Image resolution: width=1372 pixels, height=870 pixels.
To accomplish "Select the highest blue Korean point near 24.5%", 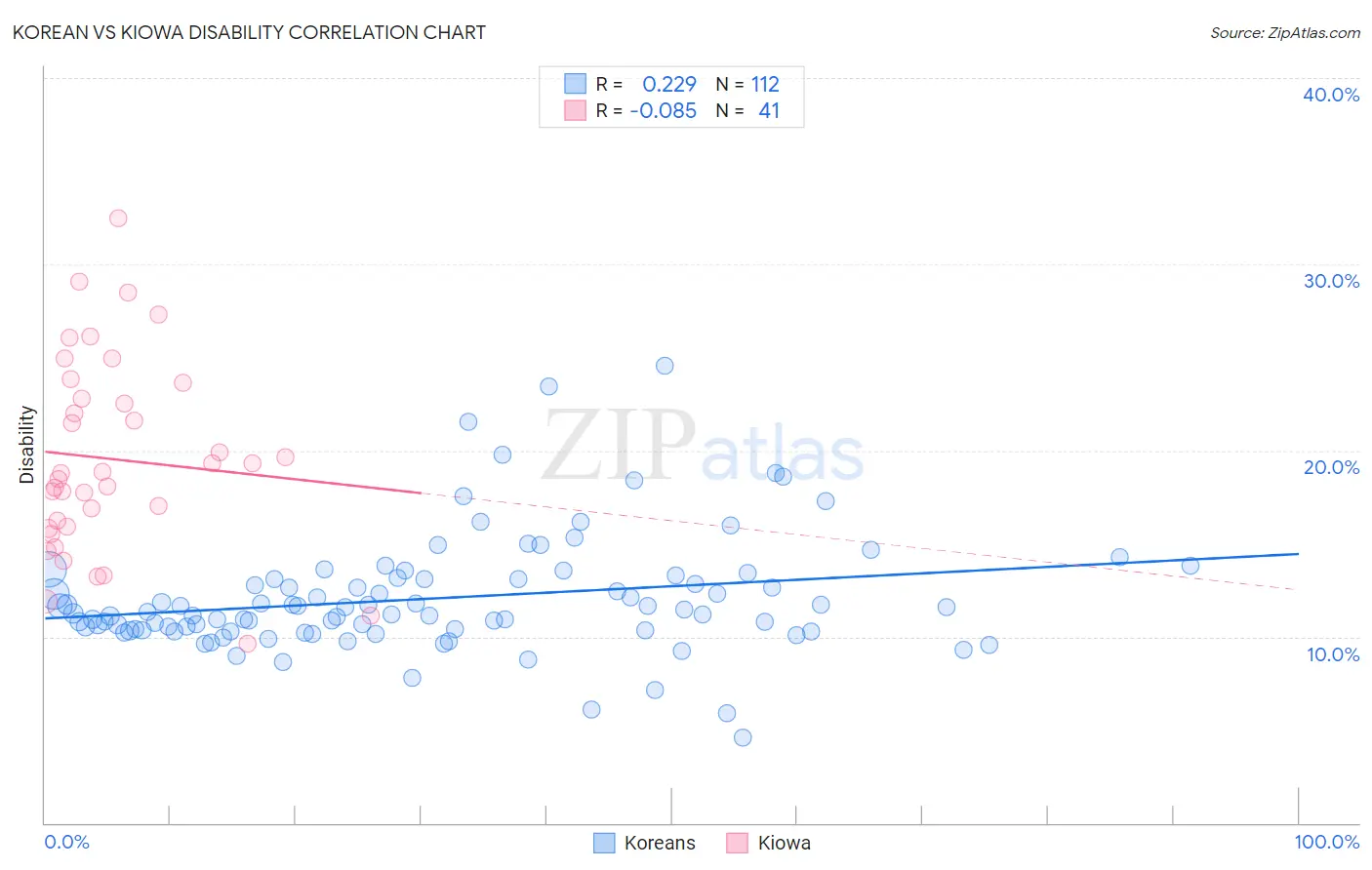I will [x=665, y=366].
